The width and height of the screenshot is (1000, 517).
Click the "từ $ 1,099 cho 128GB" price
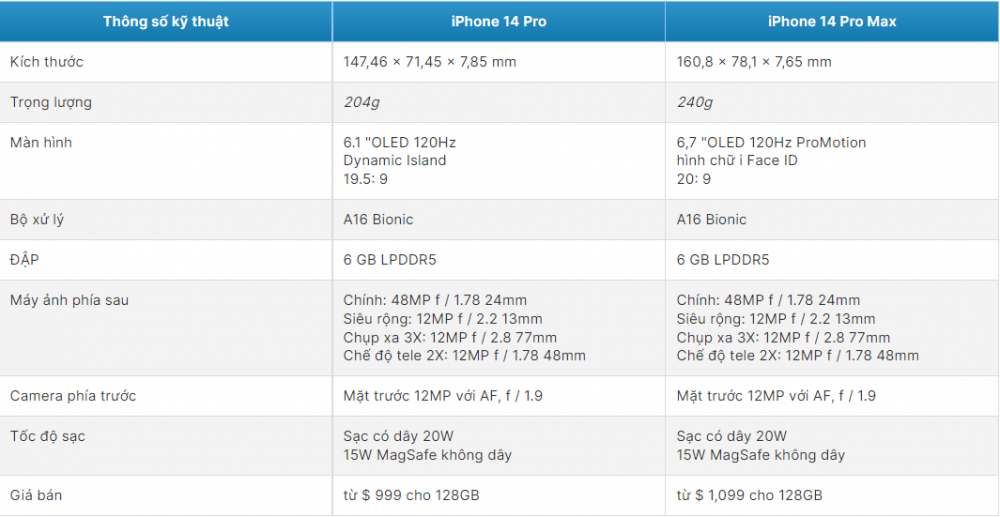[x=750, y=496]
